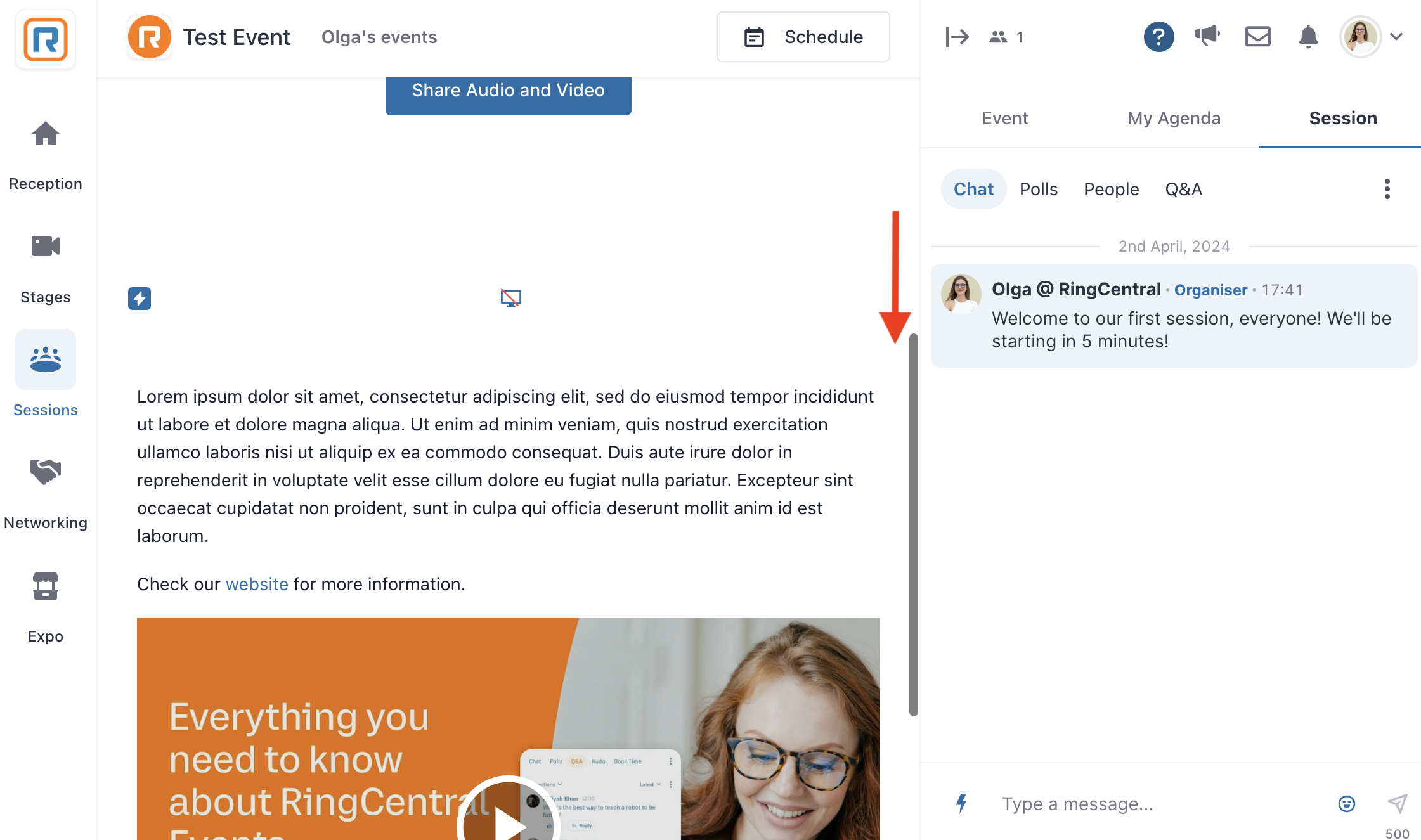Send the chat message
The image size is (1421, 840).
(1398, 803)
